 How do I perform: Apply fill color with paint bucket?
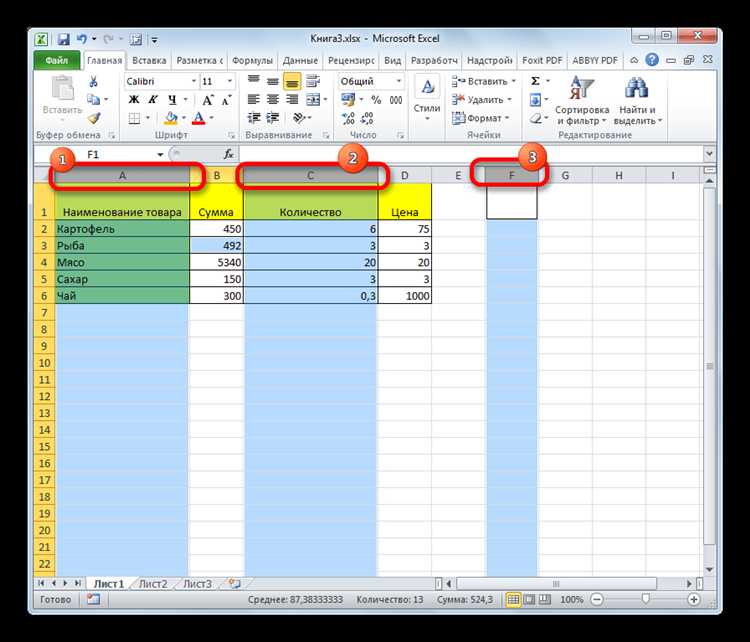point(171,118)
